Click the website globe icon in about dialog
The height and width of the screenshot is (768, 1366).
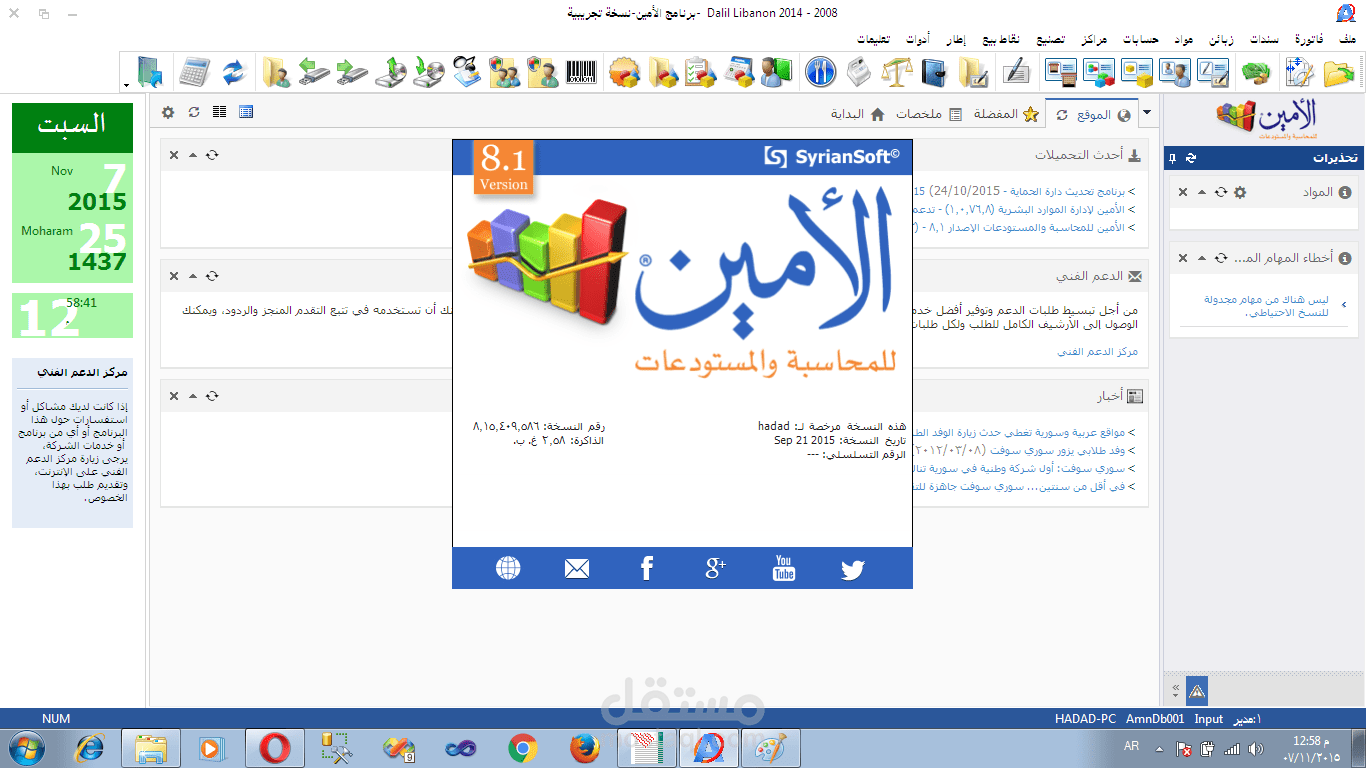508,568
